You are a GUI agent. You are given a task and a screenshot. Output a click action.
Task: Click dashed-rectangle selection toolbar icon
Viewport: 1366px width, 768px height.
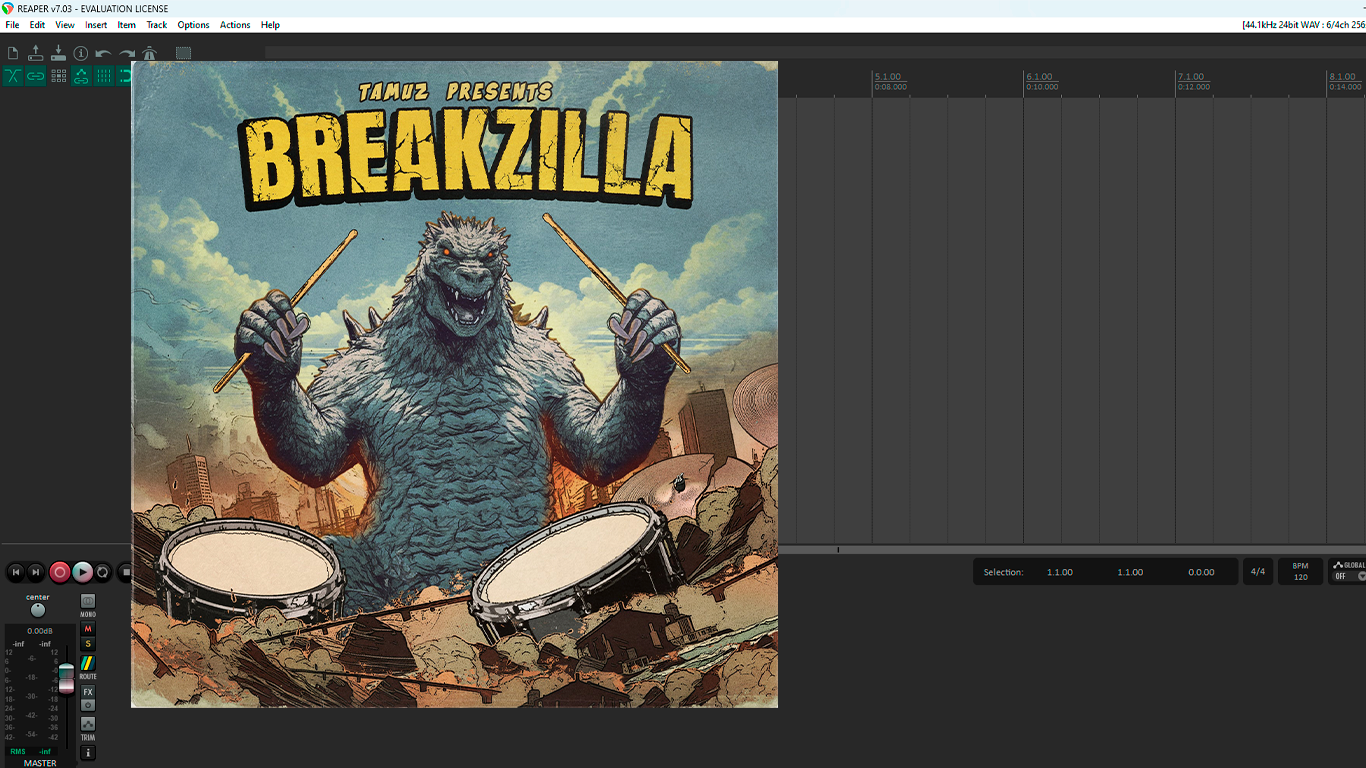pos(183,53)
